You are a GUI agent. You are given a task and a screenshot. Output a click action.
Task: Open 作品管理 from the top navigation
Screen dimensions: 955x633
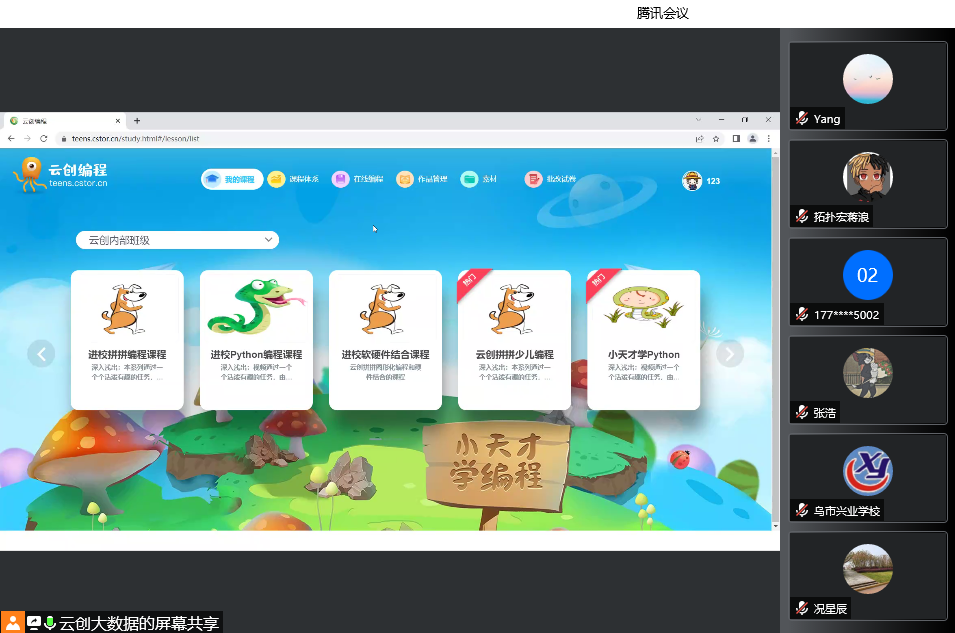coord(405,180)
